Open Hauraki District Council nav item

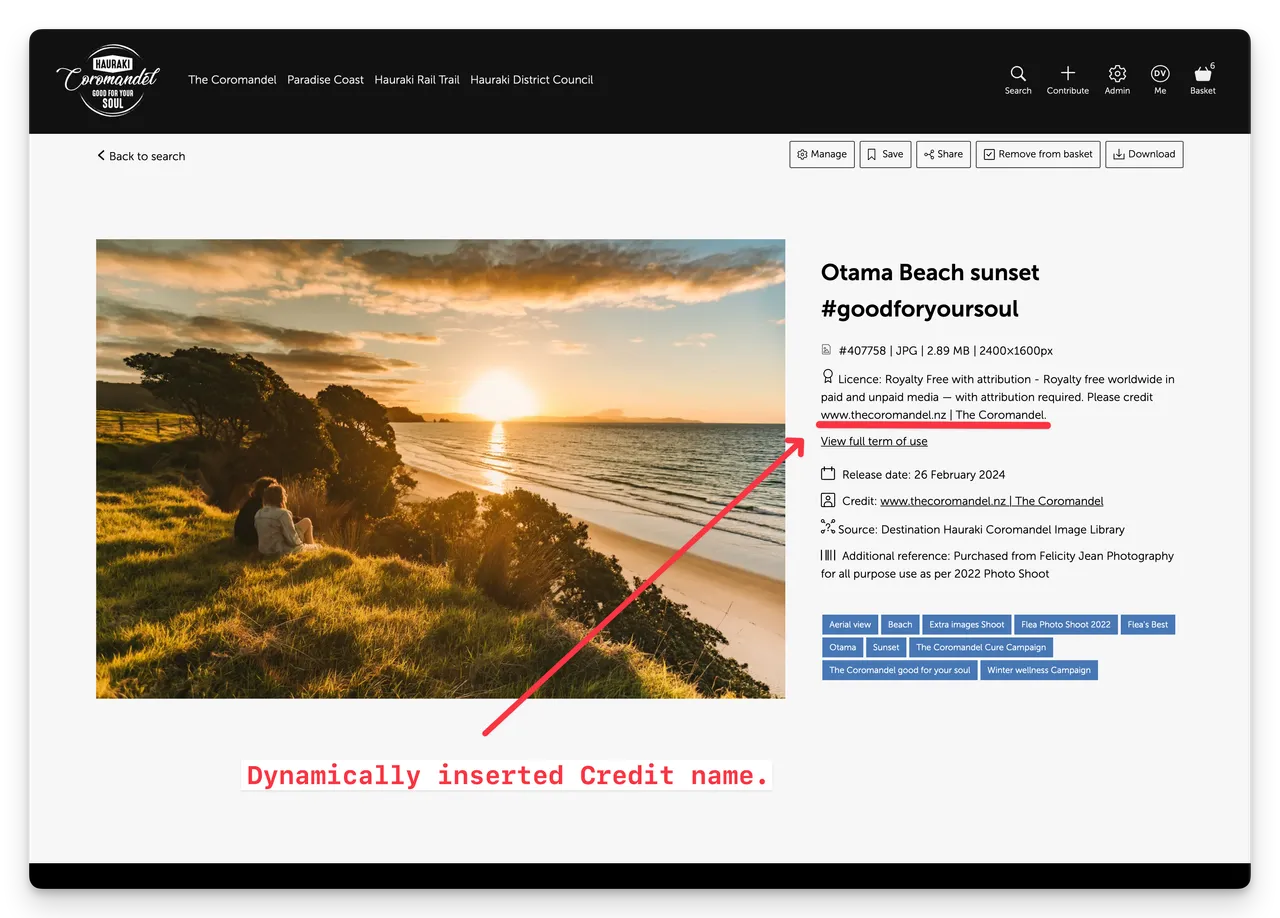[532, 79]
